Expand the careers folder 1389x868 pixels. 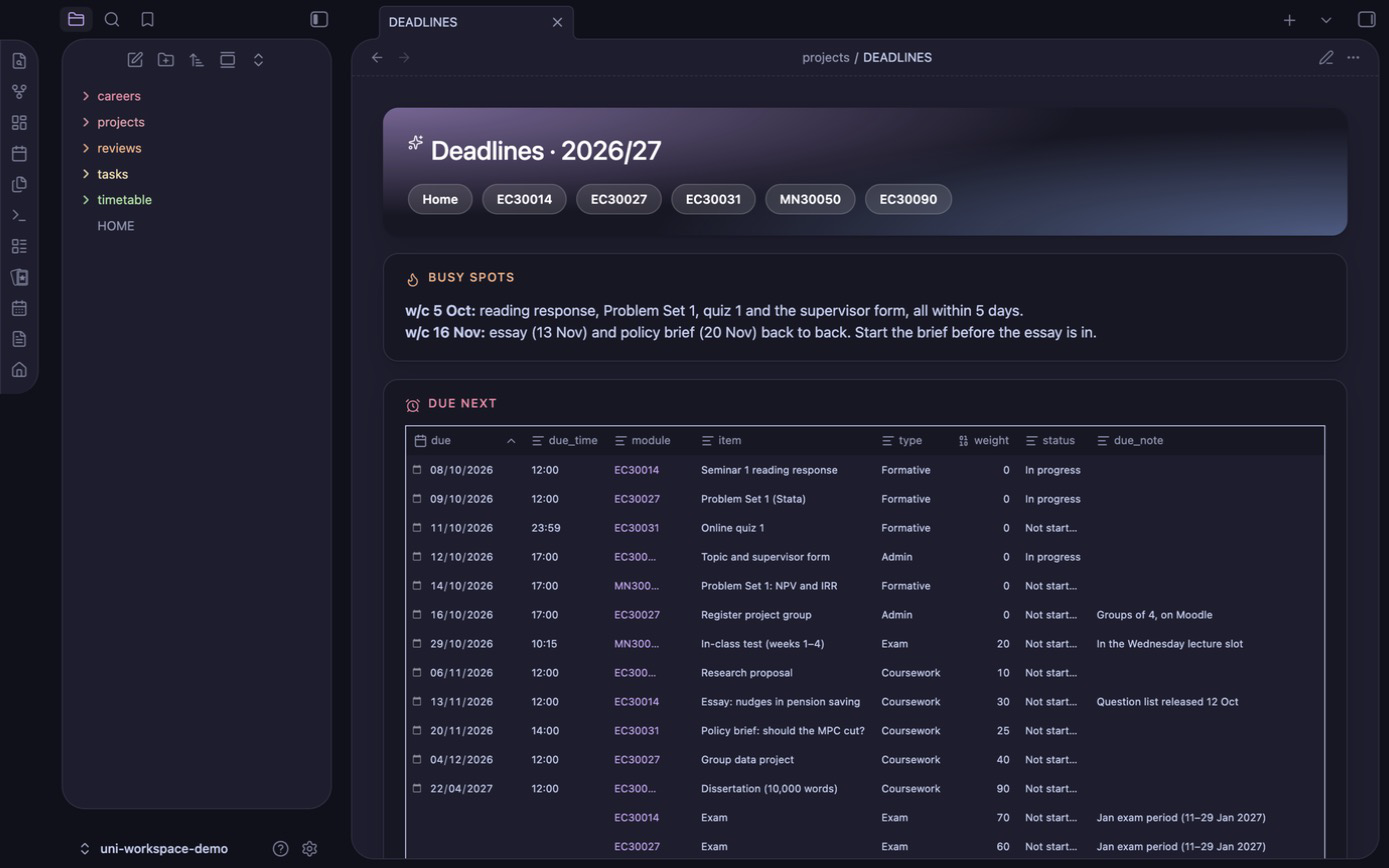point(119,96)
